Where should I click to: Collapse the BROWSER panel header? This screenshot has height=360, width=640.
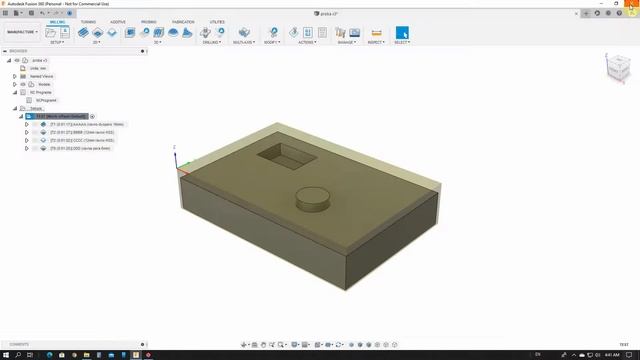5,51
